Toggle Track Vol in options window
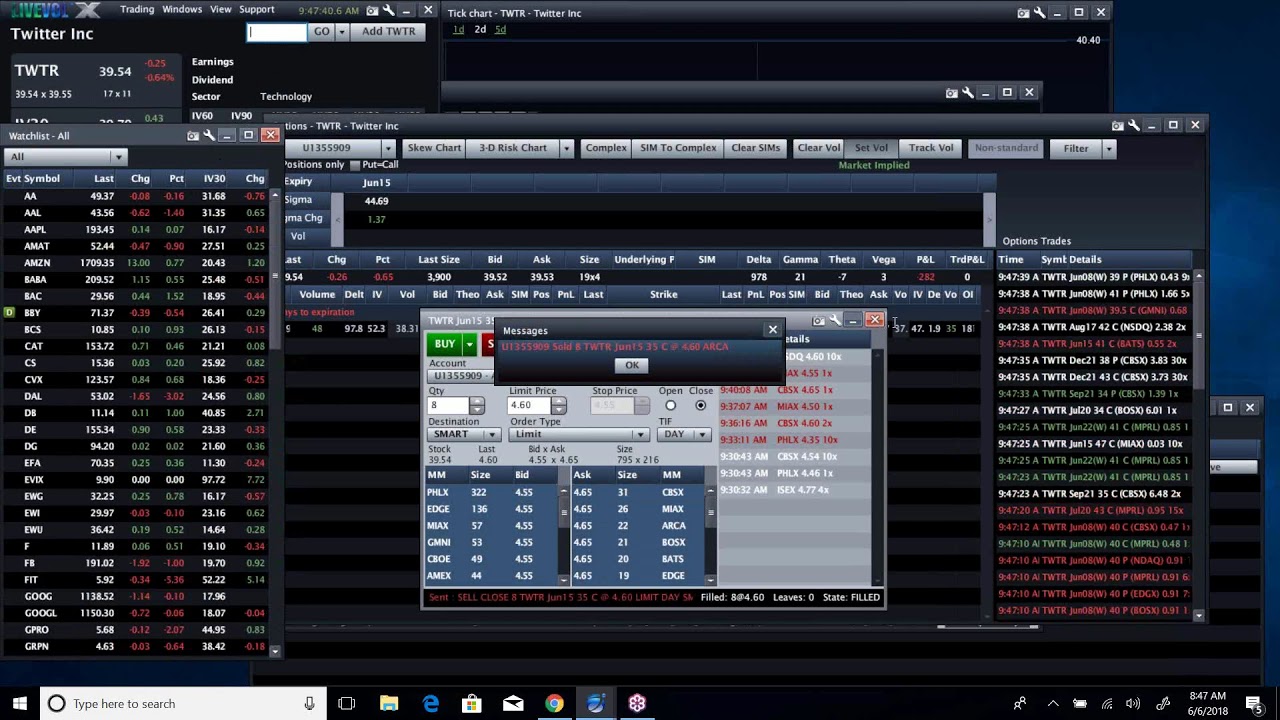This screenshot has height=720, width=1280. [x=930, y=148]
